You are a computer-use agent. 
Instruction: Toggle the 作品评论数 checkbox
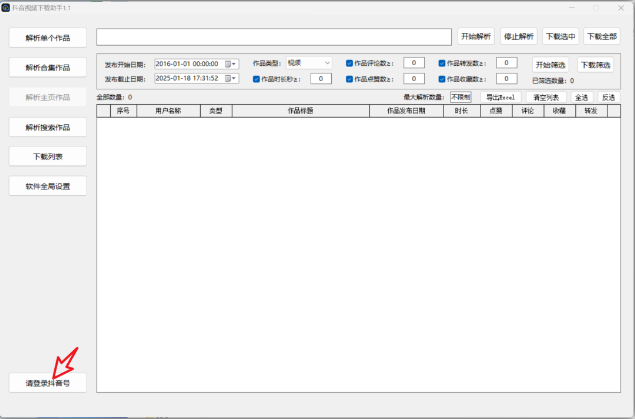point(350,63)
